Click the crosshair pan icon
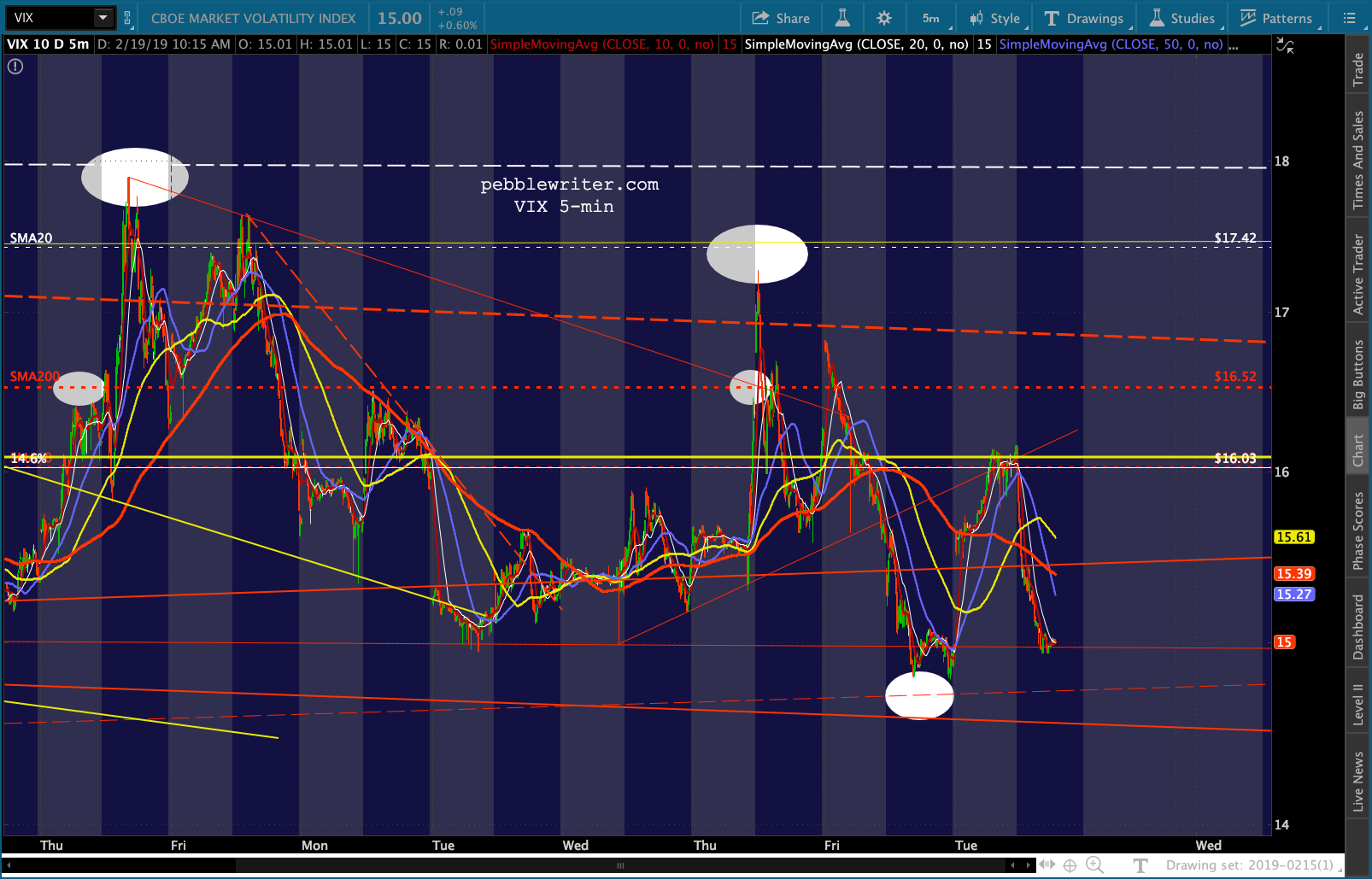1372x879 pixels. [x=1070, y=865]
